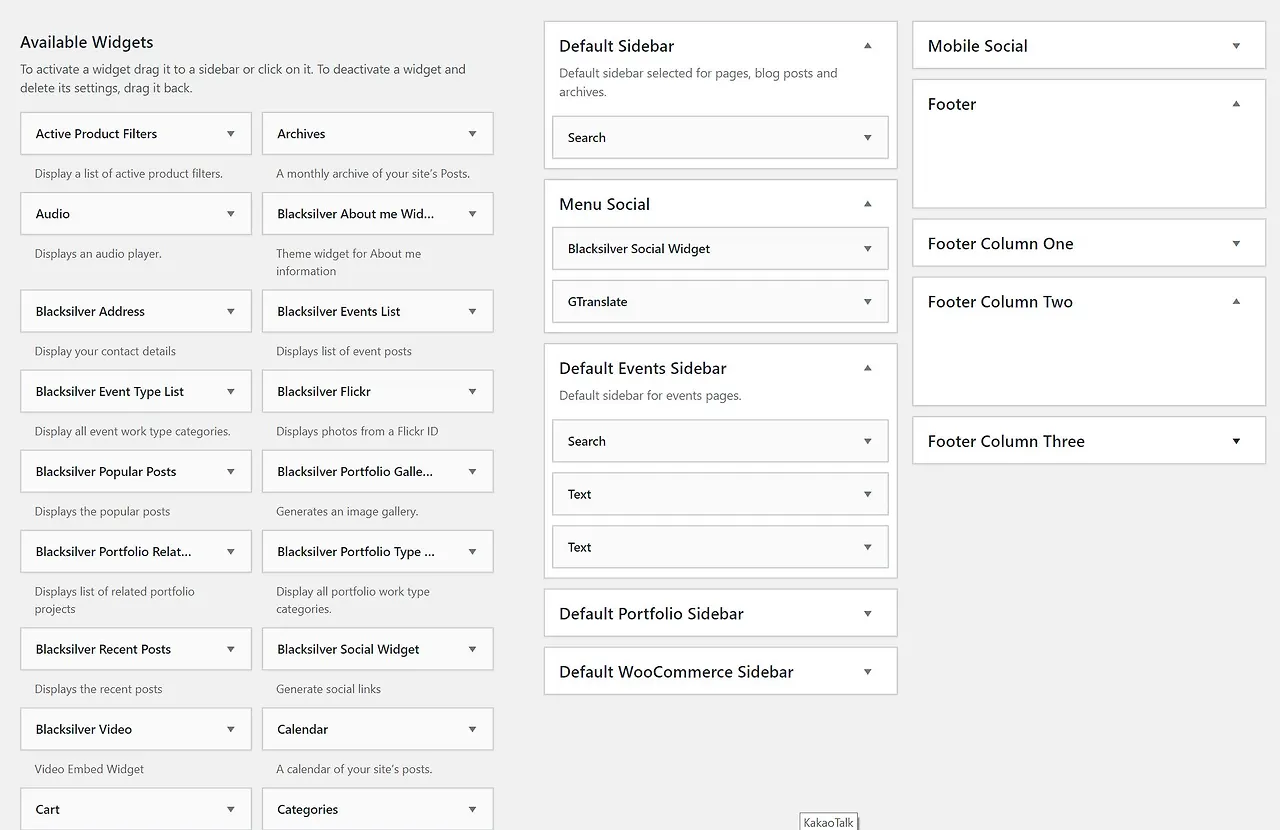Expand the Active Product Filters widget arrow
Image resolution: width=1280 pixels, height=830 pixels.
[x=231, y=134]
